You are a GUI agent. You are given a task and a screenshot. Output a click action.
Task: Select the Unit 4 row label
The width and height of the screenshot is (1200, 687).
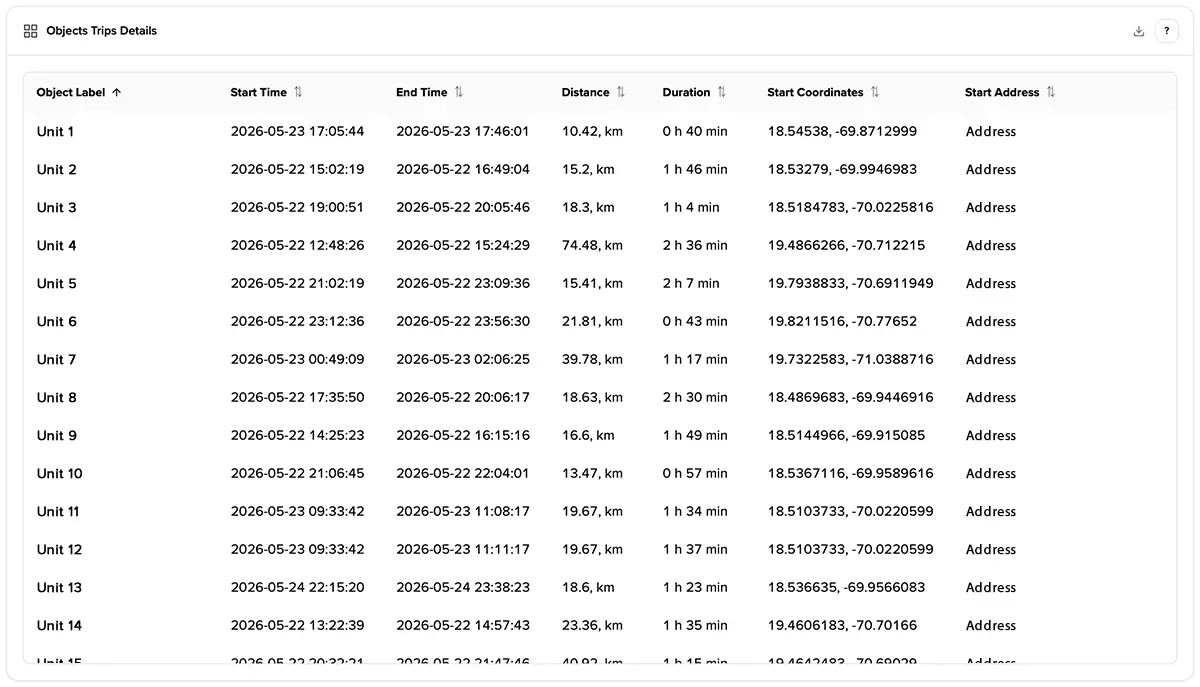(x=57, y=246)
